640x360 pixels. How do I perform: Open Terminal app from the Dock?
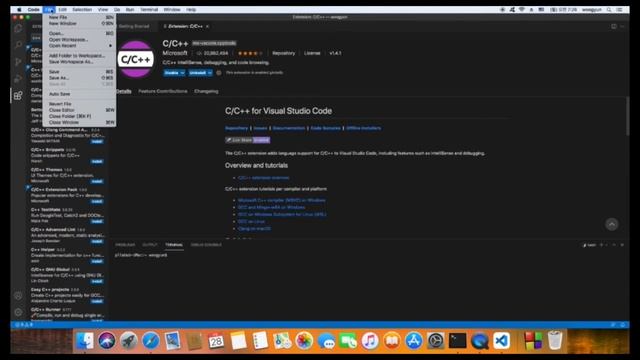[458, 341]
